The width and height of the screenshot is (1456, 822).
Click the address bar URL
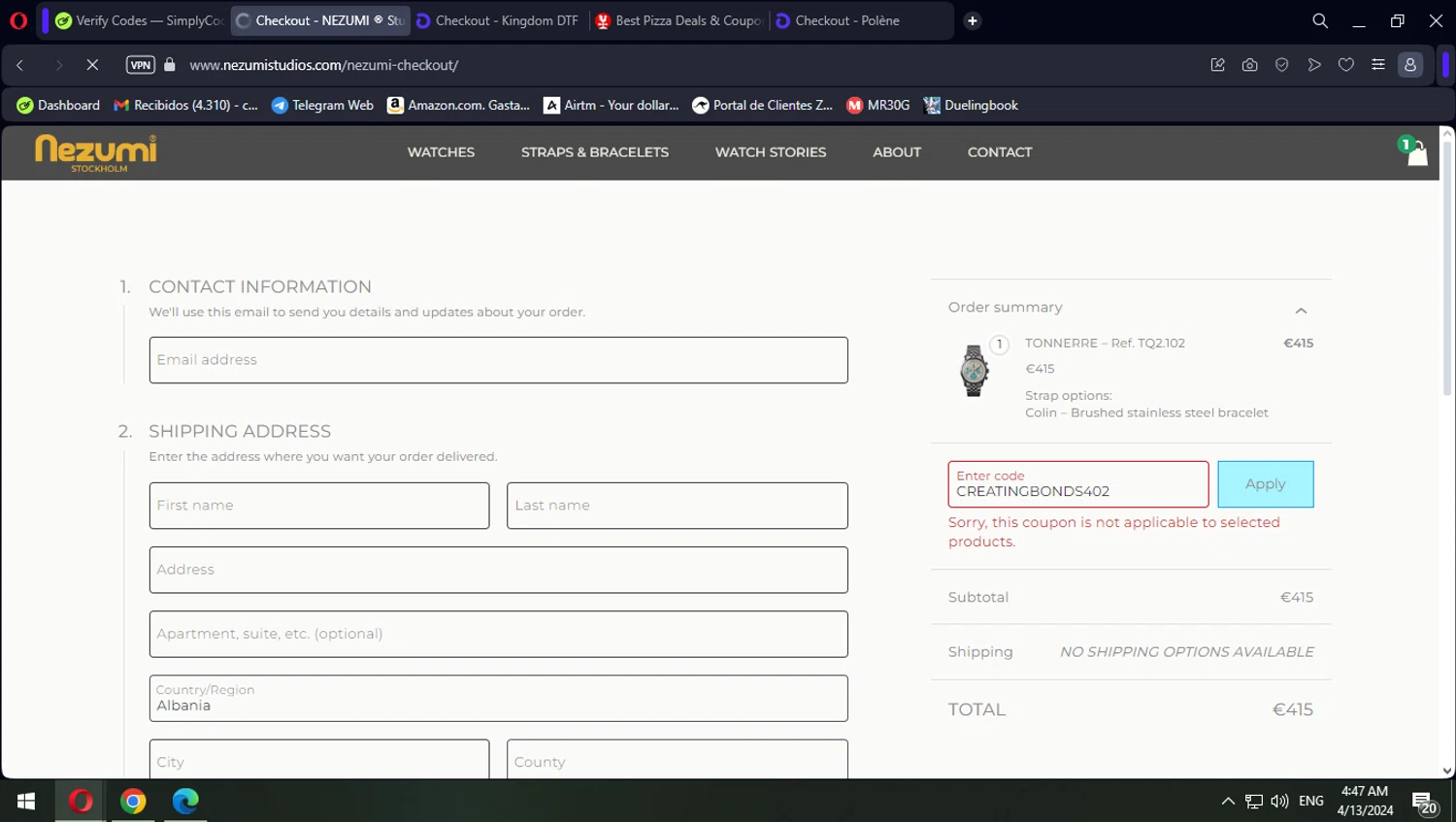tap(324, 65)
